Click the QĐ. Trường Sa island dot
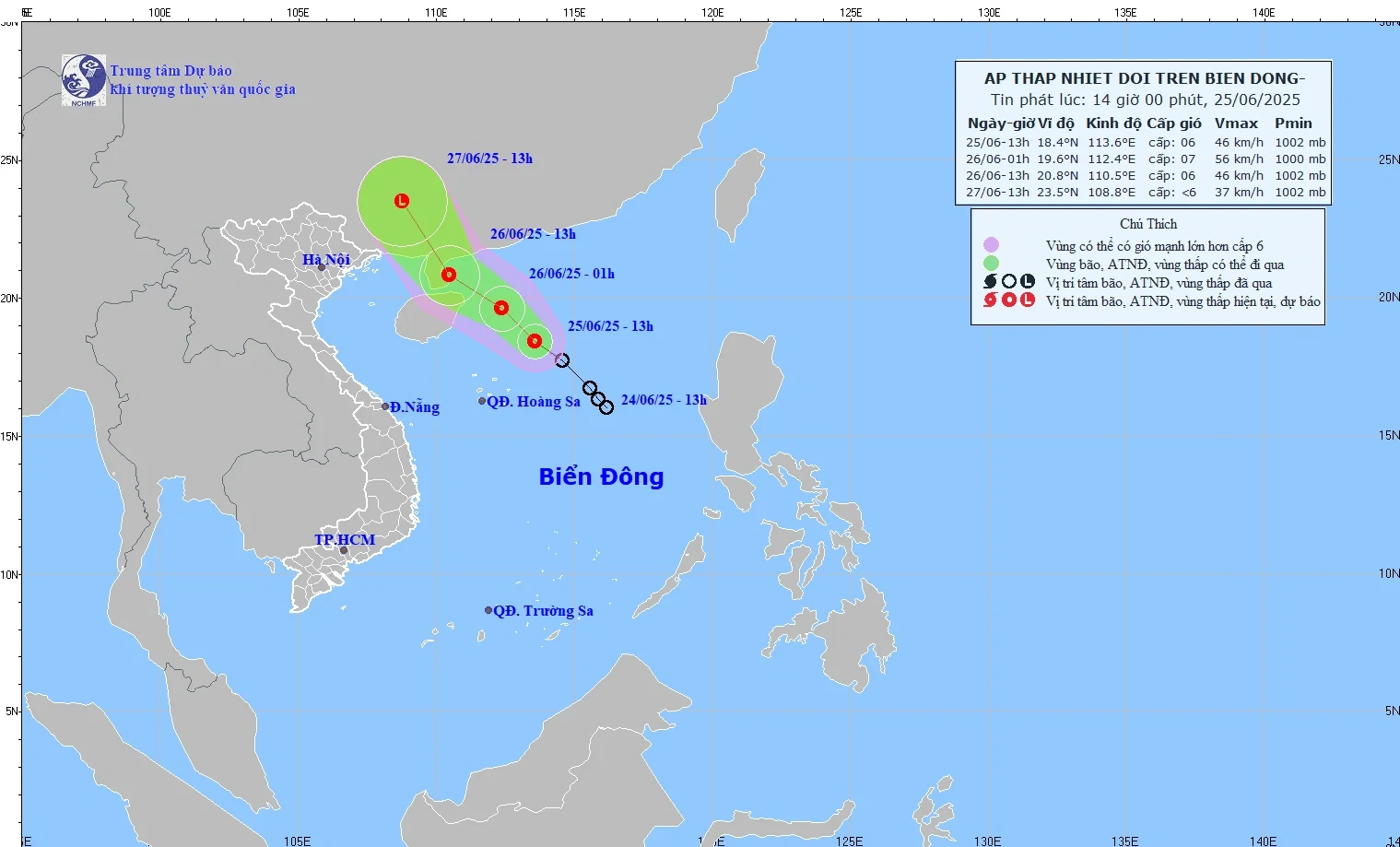 click(488, 610)
